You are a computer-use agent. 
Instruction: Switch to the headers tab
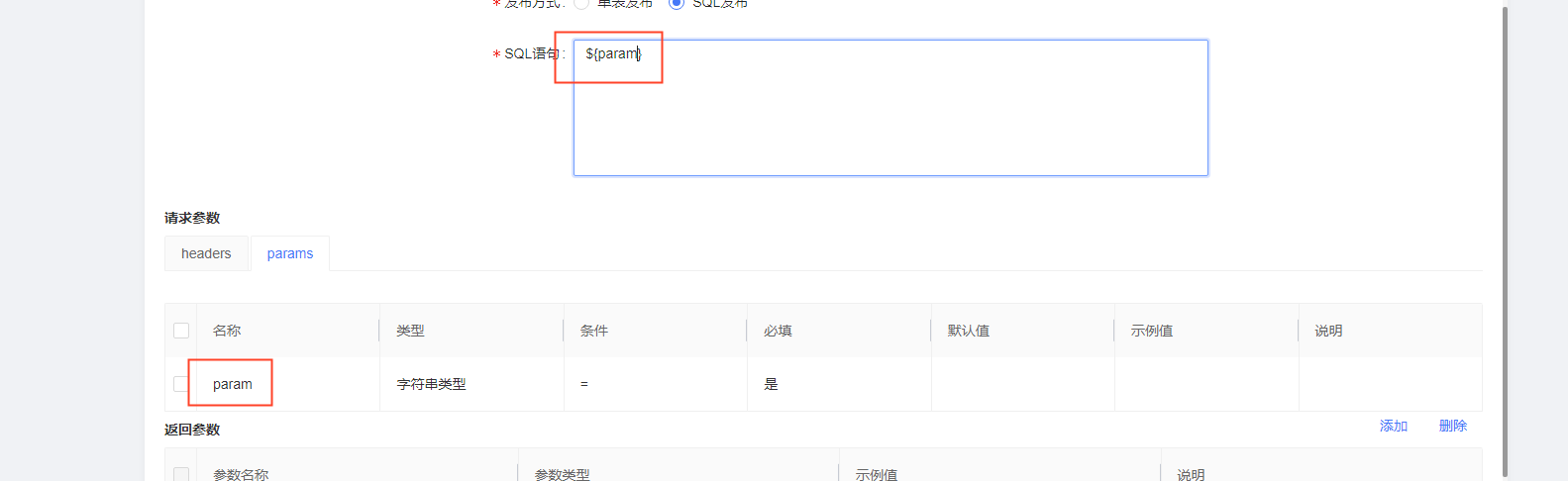pyautogui.click(x=206, y=253)
